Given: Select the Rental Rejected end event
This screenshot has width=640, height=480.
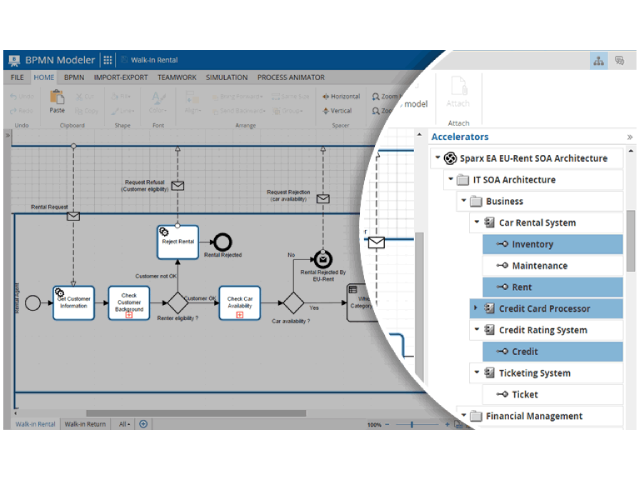Looking at the screenshot, I should [222, 242].
